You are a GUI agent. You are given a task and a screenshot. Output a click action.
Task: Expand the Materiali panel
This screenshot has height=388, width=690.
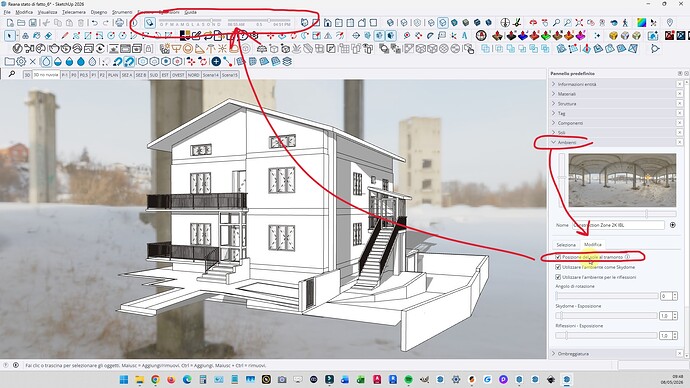pyautogui.click(x=612, y=94)
